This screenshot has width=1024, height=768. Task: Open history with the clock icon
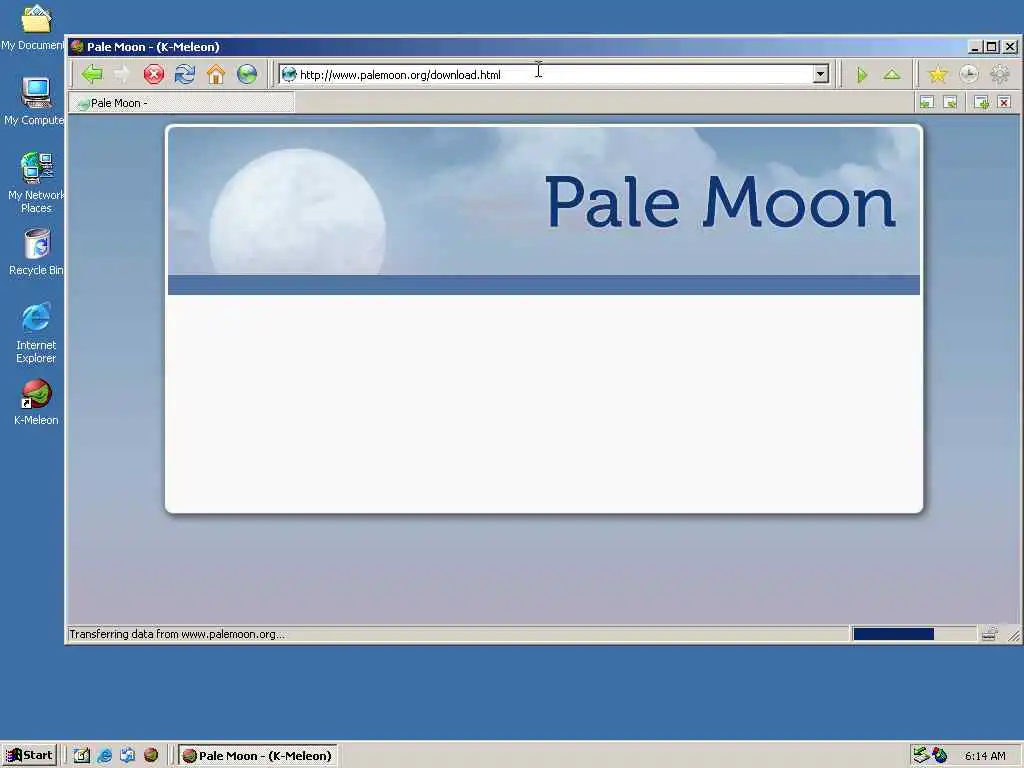[x=969, y=74]
